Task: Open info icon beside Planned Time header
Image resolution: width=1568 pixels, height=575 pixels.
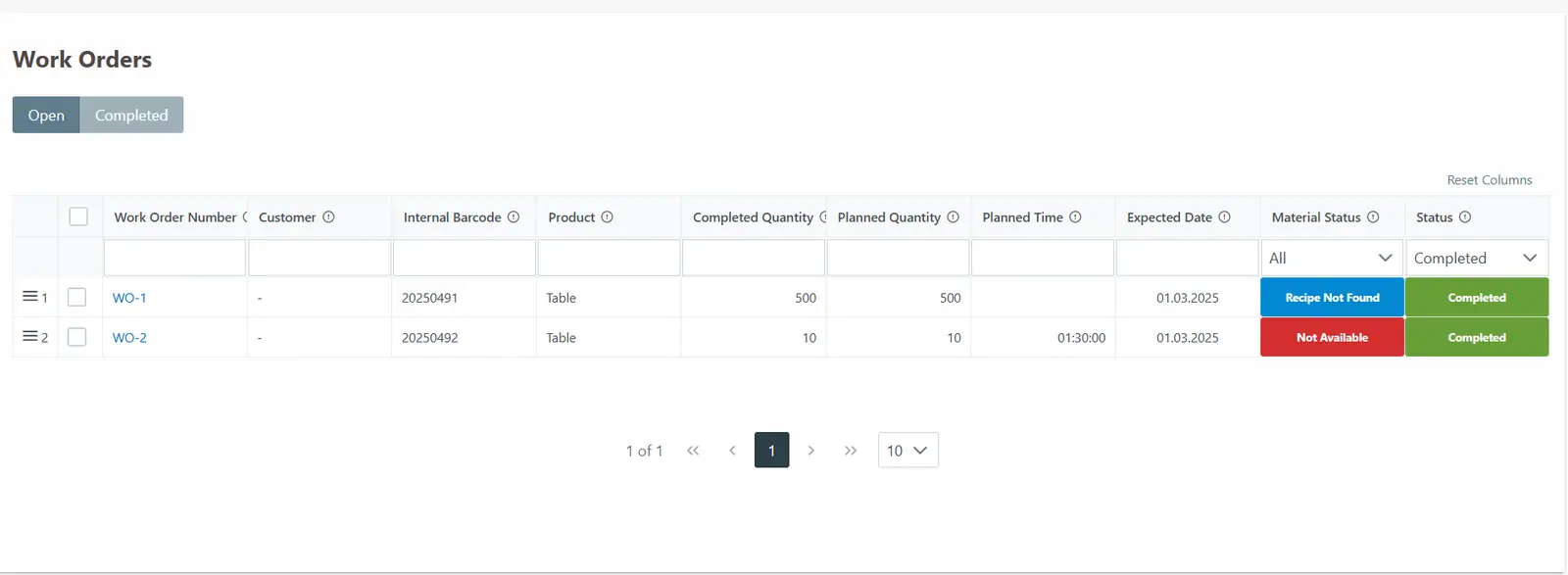Action: click(1075, 217)
